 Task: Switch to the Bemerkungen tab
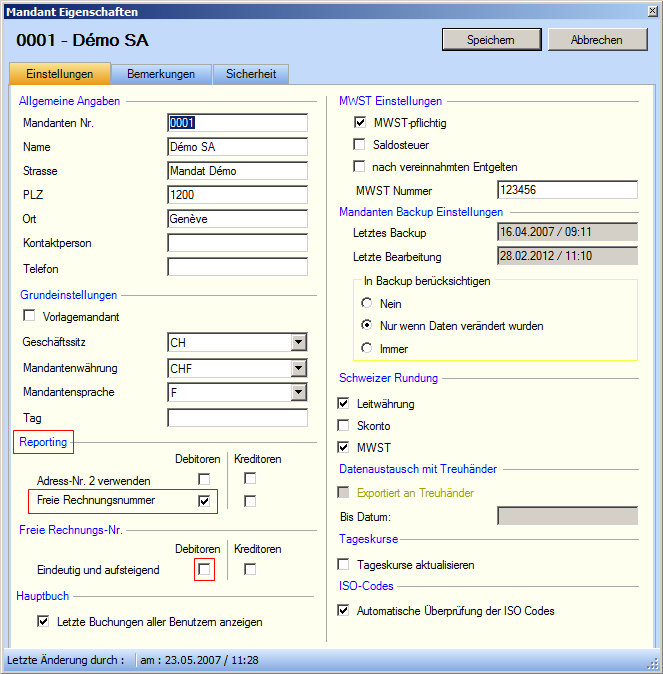coord(161,75)
